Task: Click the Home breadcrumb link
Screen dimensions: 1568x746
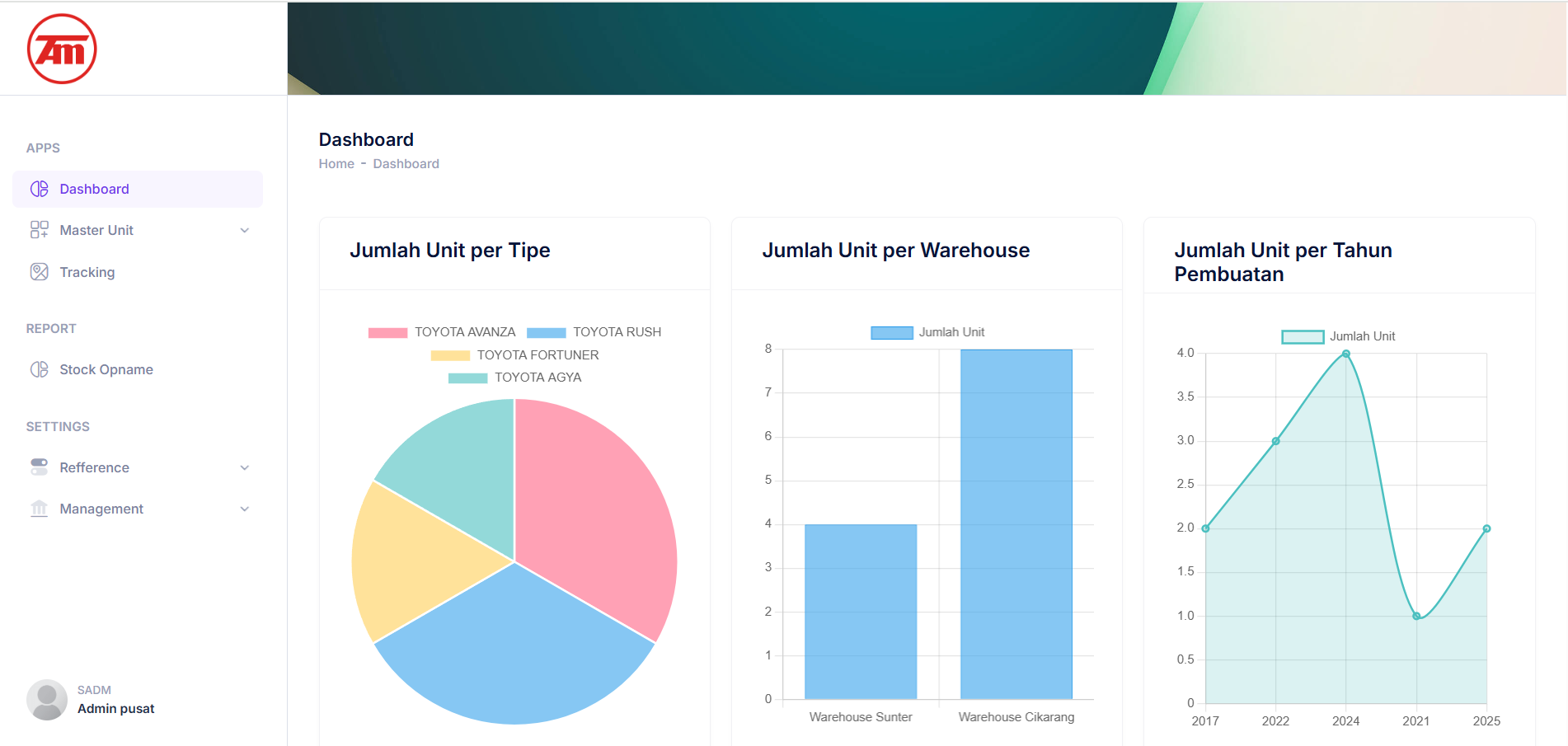Action: click(x=336, y=164)
